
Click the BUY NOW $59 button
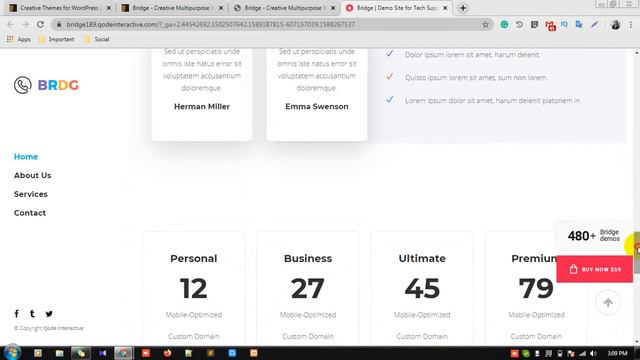pos(595,269)
